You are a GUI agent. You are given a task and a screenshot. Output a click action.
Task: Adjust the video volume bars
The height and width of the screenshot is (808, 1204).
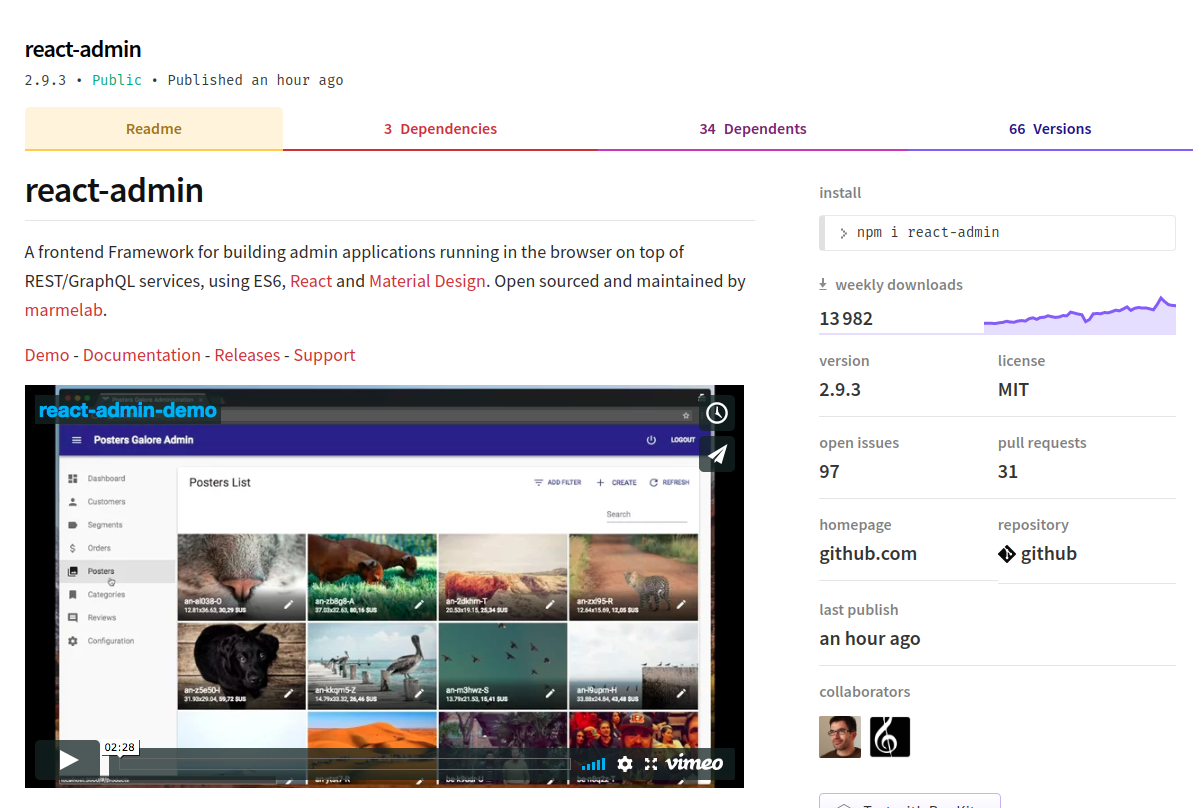tap(593, 764)
